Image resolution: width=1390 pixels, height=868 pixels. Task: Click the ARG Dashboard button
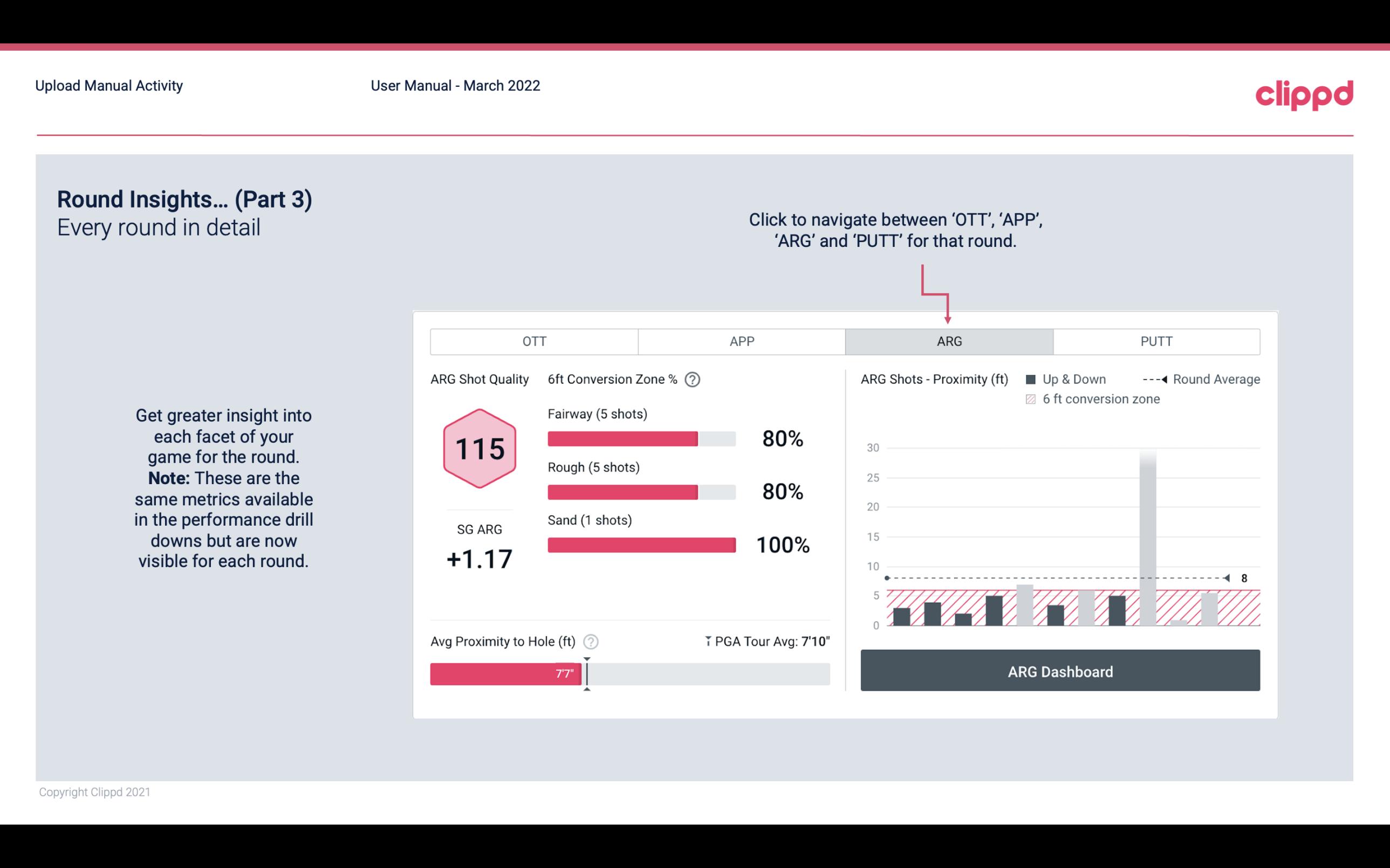1061,671
